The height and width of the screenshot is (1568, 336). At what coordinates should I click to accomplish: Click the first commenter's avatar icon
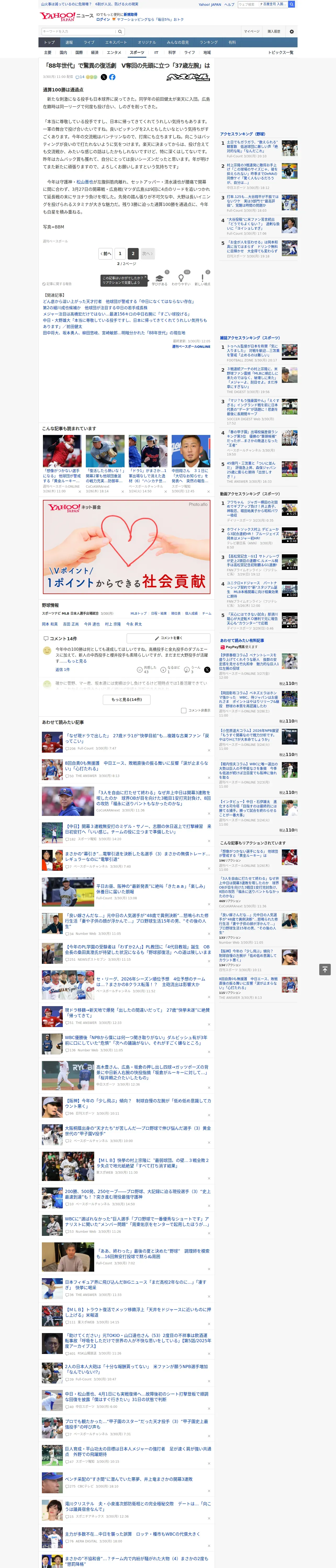[x=47, y=651]
